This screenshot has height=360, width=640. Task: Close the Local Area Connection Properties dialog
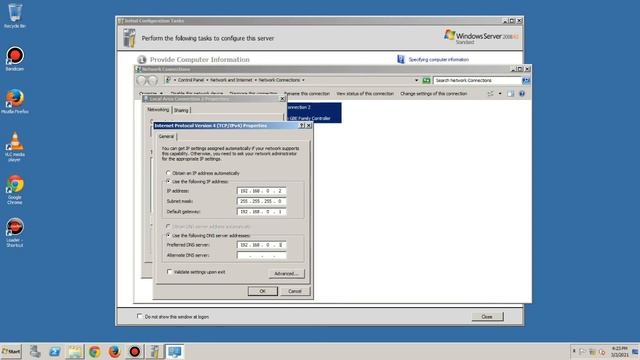pos(282,99)
